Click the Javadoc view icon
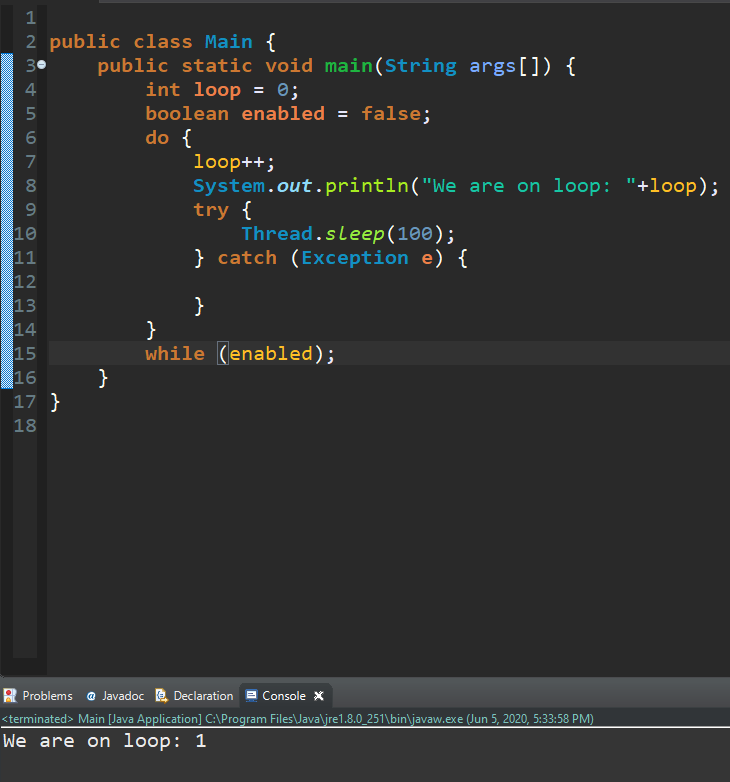 coord(91,696)
